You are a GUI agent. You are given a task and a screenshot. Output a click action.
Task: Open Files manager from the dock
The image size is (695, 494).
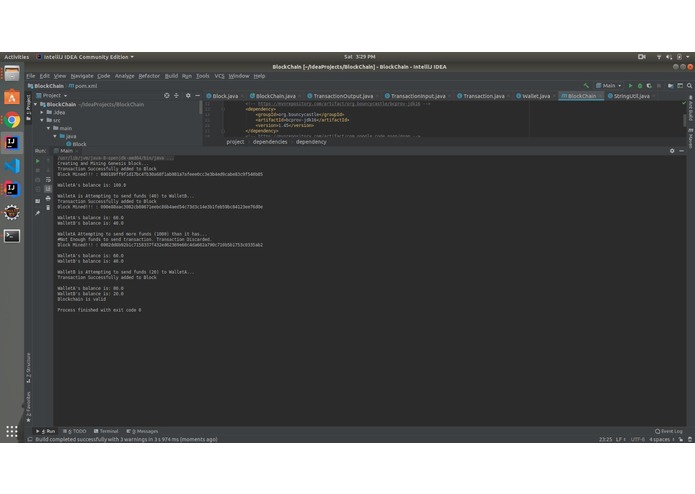point(12,74)
